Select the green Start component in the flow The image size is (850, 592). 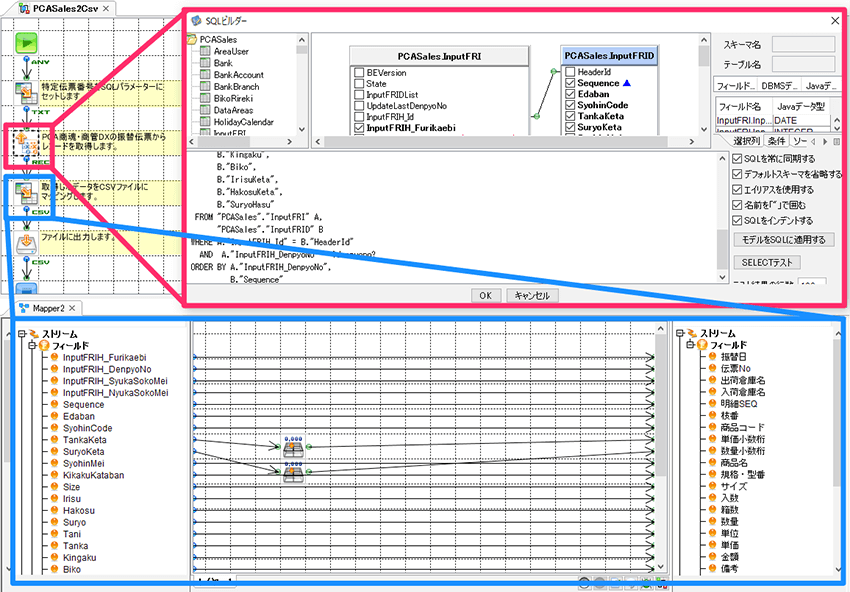[25, 42]
